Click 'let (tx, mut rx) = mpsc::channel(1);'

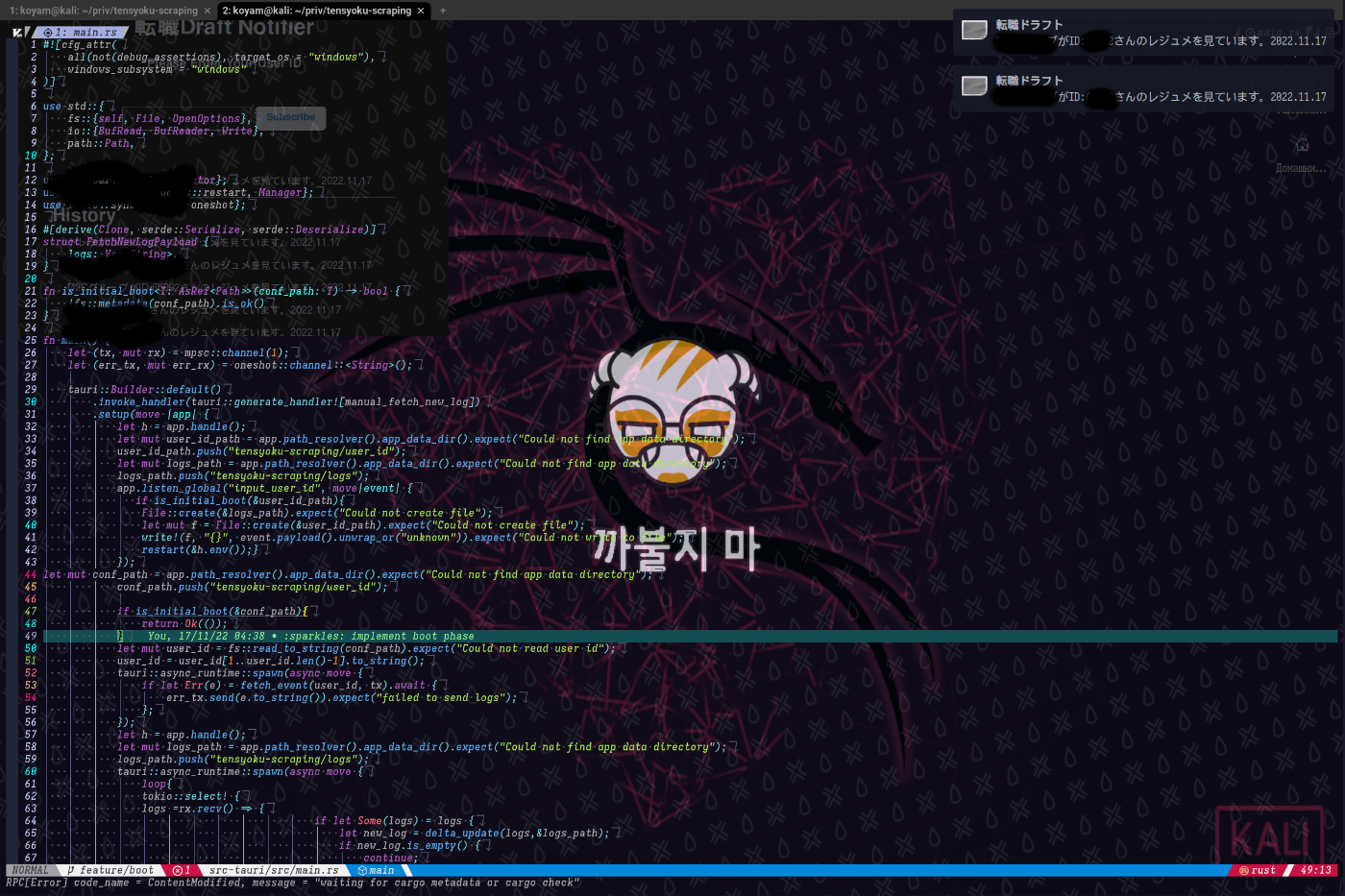(x=178, y=352)
